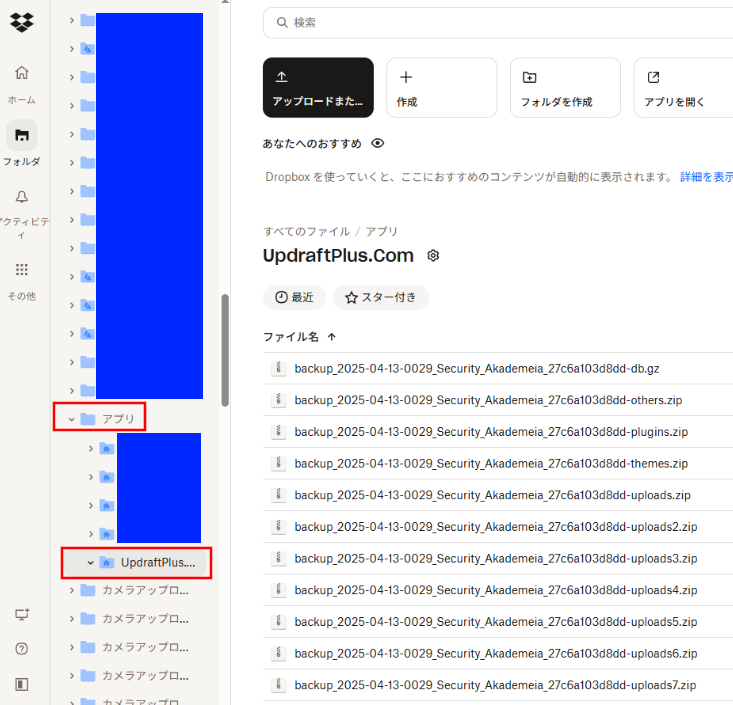Viewport: 733px width, 705px height.
Task: Filter by スター付き chip
Action: click(381, 297)
